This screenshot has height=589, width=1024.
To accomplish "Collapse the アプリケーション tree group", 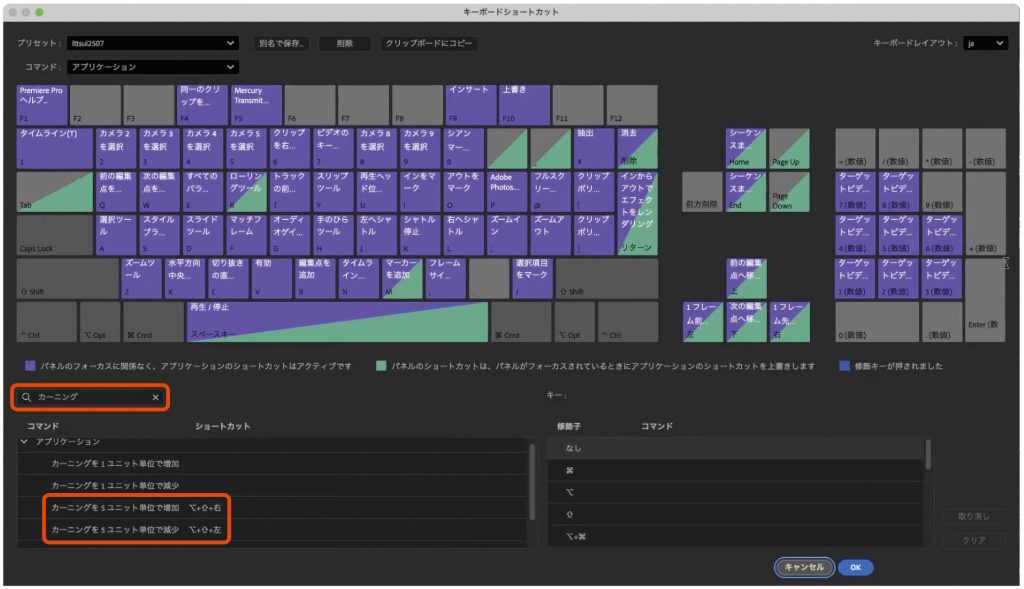I will point(24,441).
